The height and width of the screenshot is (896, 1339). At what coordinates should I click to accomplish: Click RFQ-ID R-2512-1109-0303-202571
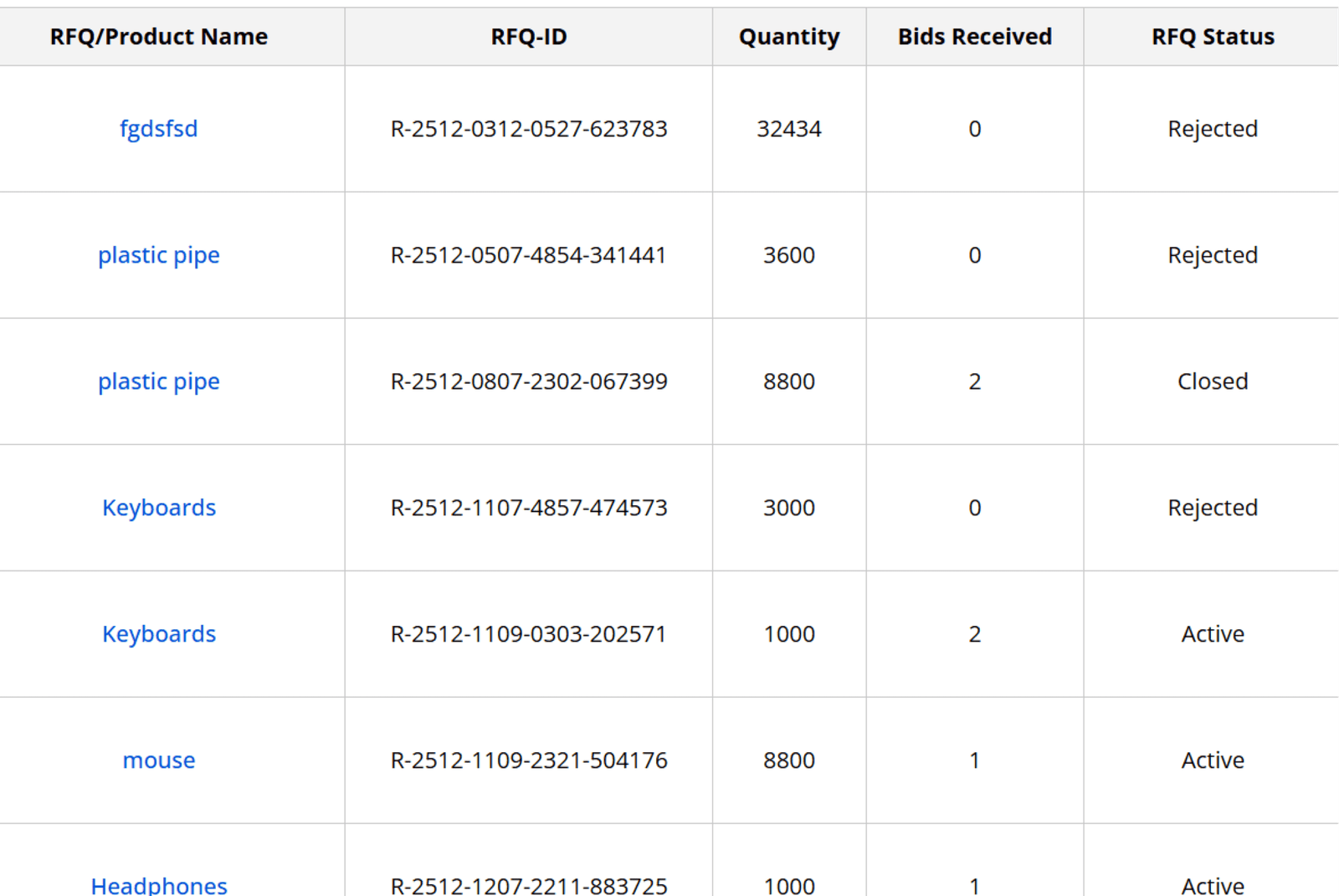tap(528, 634)
